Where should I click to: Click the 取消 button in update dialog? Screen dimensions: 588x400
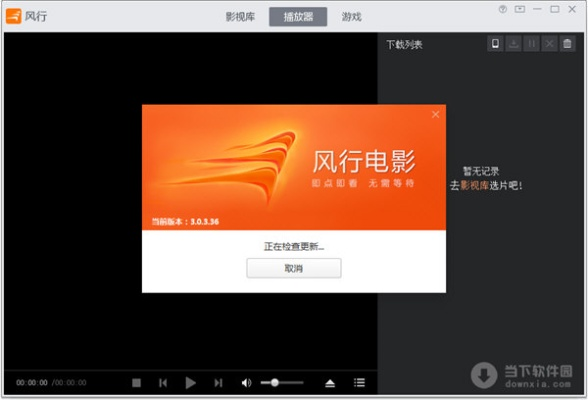[x=294, y=268]
